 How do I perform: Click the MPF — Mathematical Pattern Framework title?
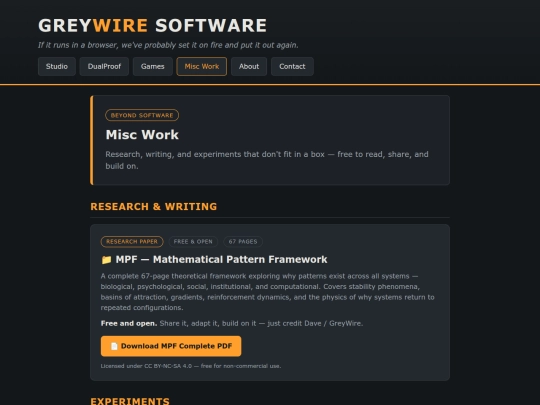pos(221,260)
